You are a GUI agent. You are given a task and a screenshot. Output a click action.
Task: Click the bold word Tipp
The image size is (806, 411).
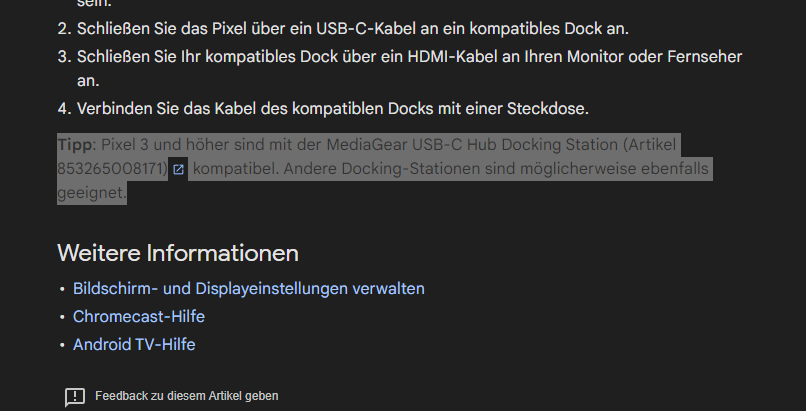(x=75, y=144)
